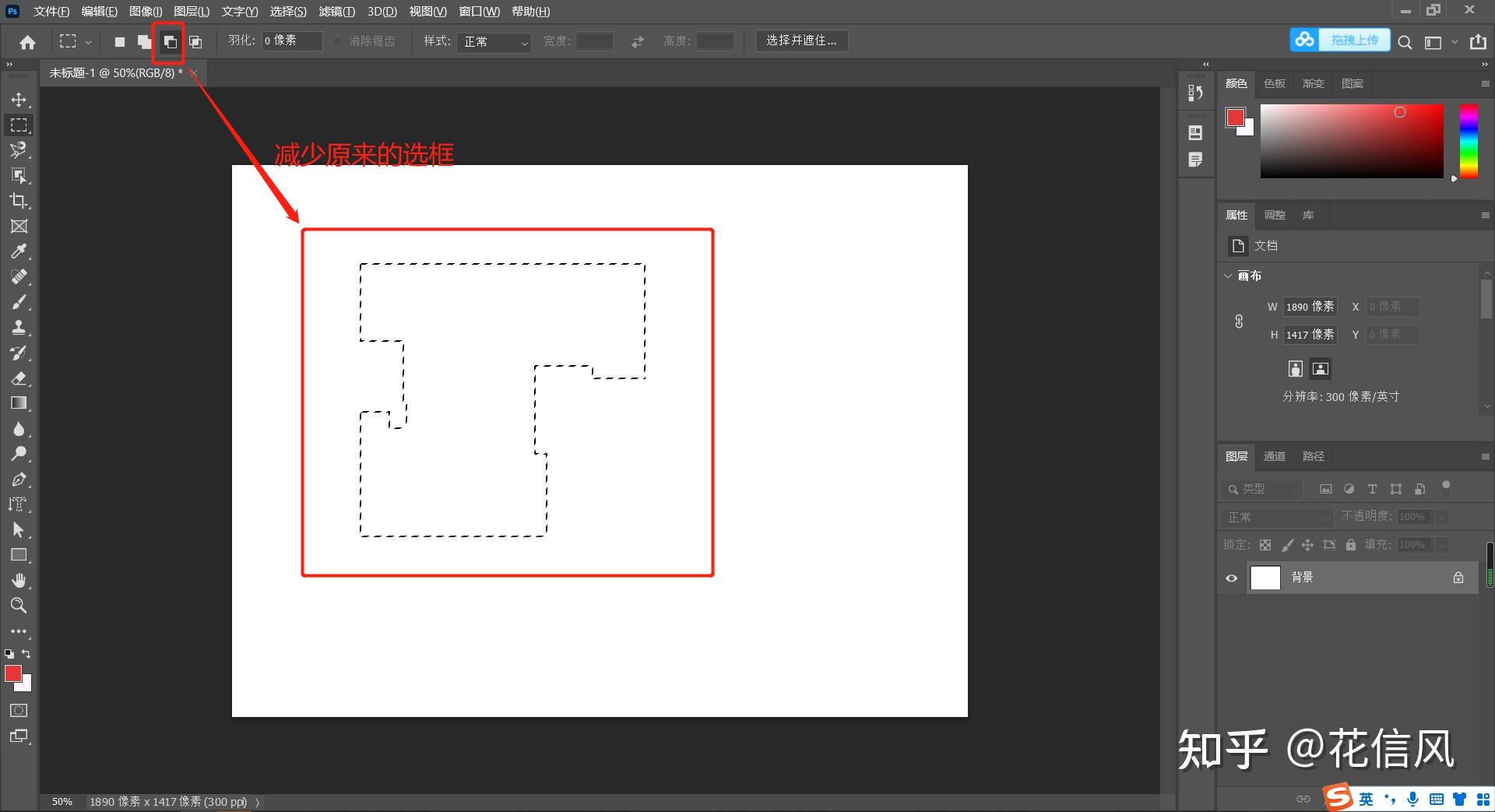Select the Crop tool
This screenshot has height=812, width=1495.
19,201
